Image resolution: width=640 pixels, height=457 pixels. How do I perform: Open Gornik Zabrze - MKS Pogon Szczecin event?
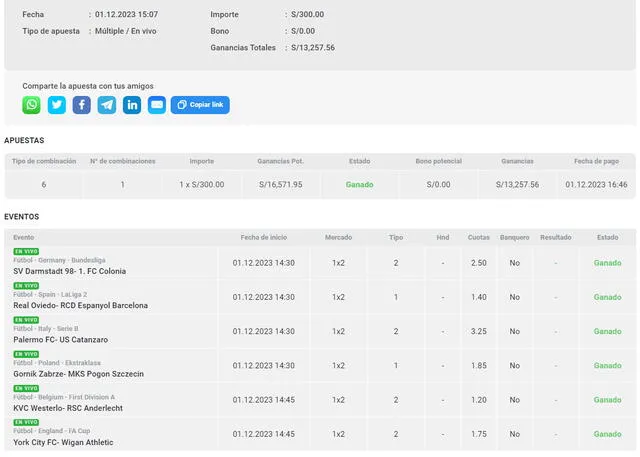(x=78, y=374)
